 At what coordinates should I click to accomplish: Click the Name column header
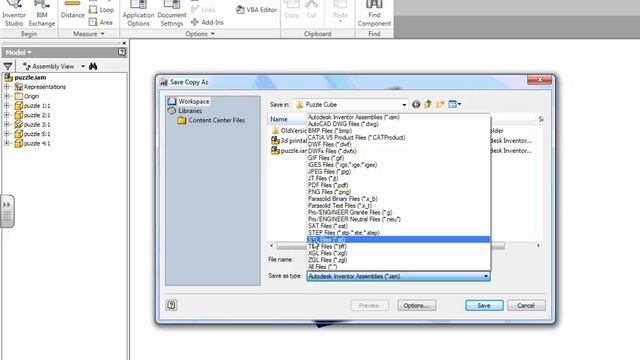click(287, 119)
